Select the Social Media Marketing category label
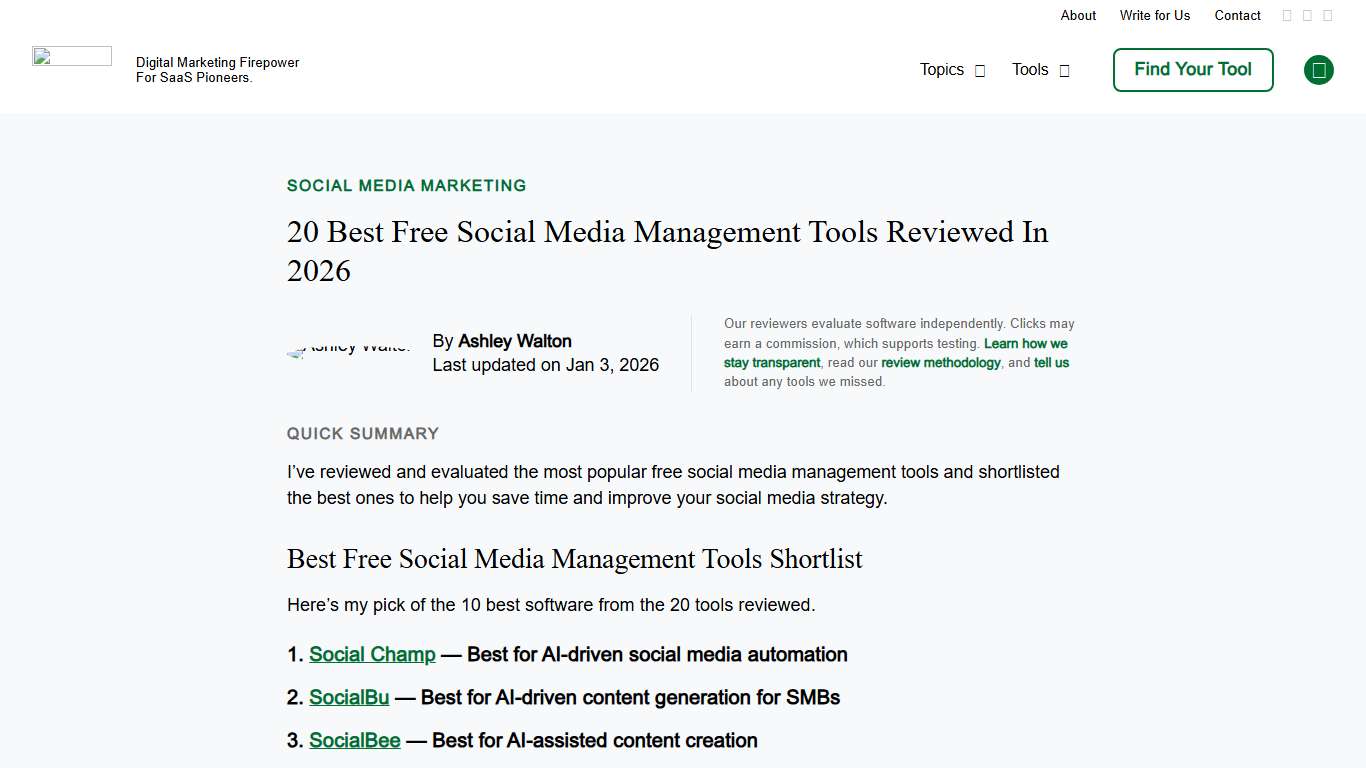Image resolution: width=1366 pixels, height=768 pixels. pos(406,185)
